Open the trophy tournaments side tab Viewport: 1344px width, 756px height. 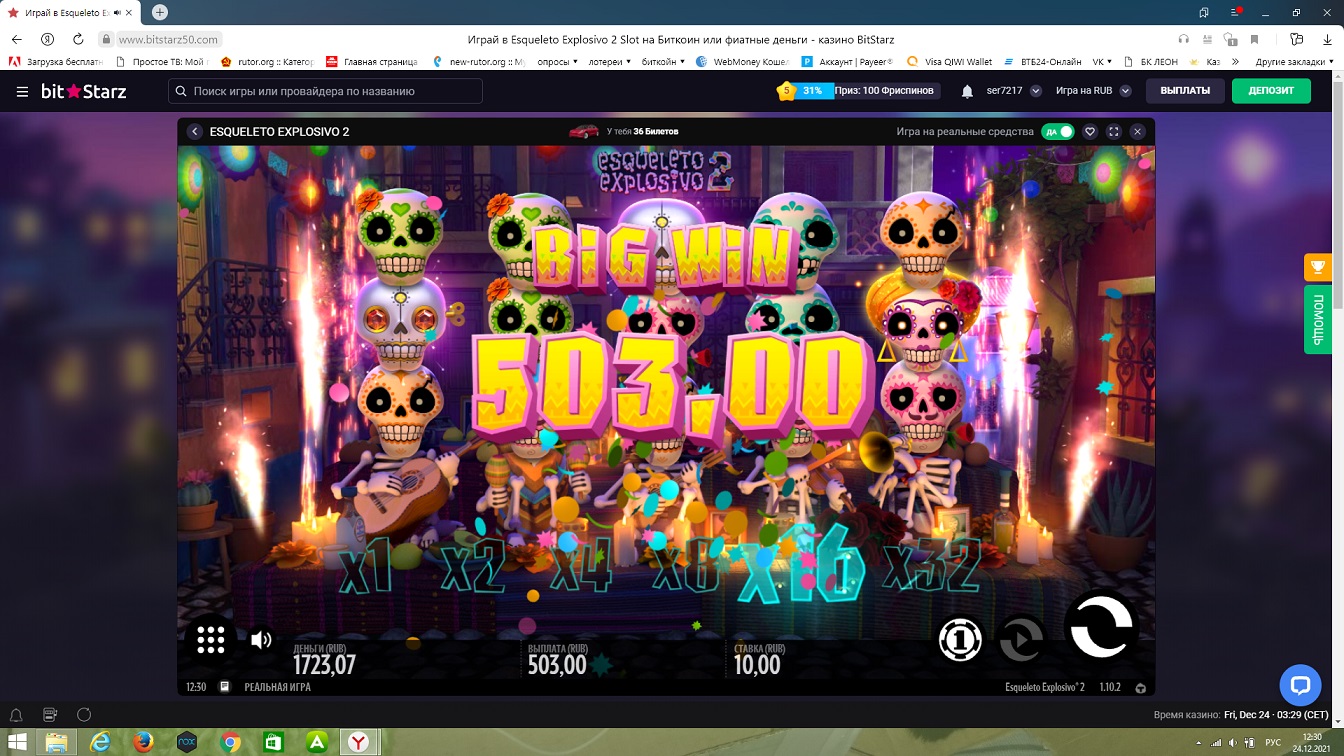pos(1317,267)
